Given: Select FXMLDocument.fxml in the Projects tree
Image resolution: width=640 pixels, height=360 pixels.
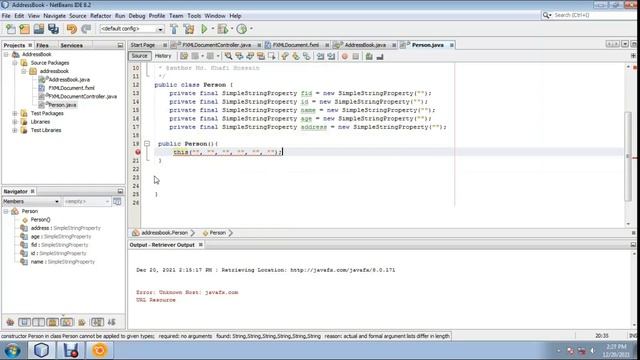Looking at the screenshot, I should pyautogui.click(x=71, y=88).
